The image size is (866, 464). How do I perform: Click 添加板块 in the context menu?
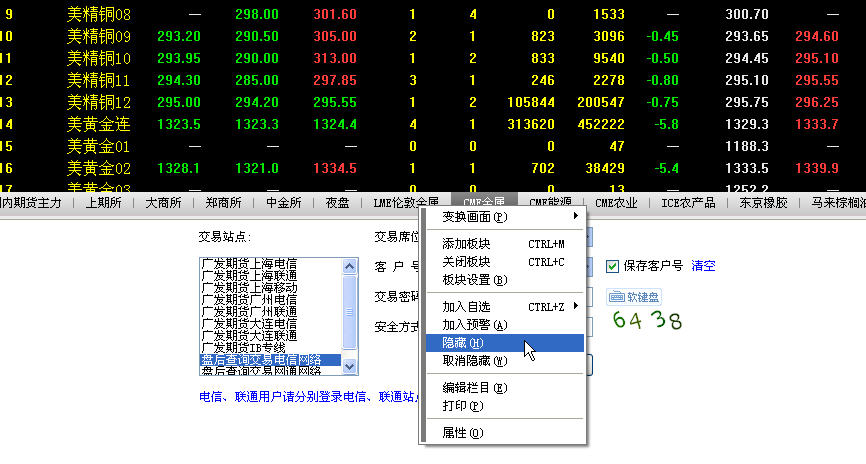click(467, 243)
